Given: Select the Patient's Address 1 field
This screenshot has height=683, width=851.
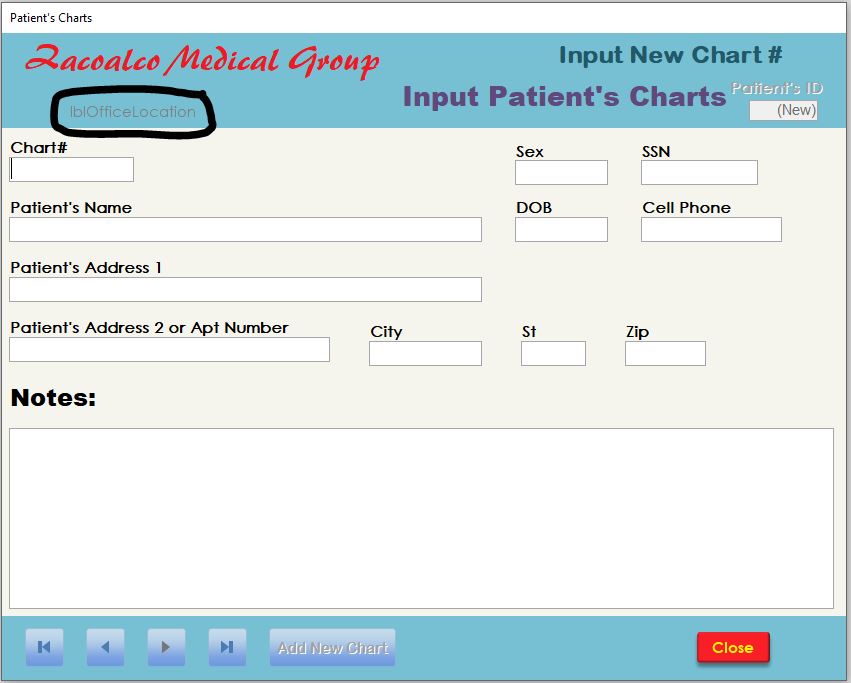Looking at the screenshot, I should 245,289.
